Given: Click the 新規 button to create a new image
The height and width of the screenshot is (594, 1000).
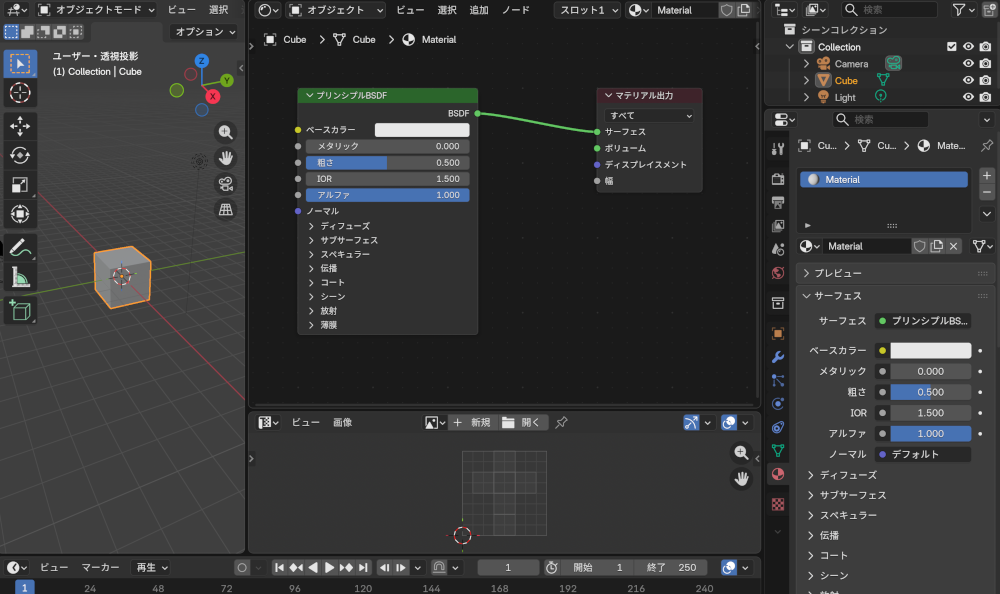Looking at the screenshot, I should click(x=474, y=422).
